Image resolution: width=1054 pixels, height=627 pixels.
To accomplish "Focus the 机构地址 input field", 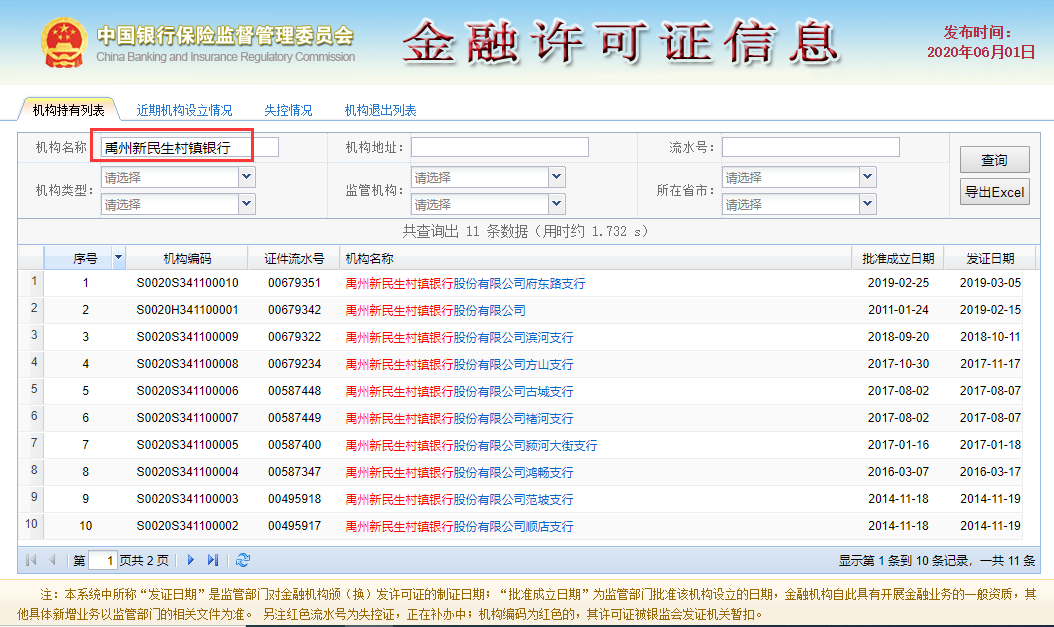I will (499, 147).
